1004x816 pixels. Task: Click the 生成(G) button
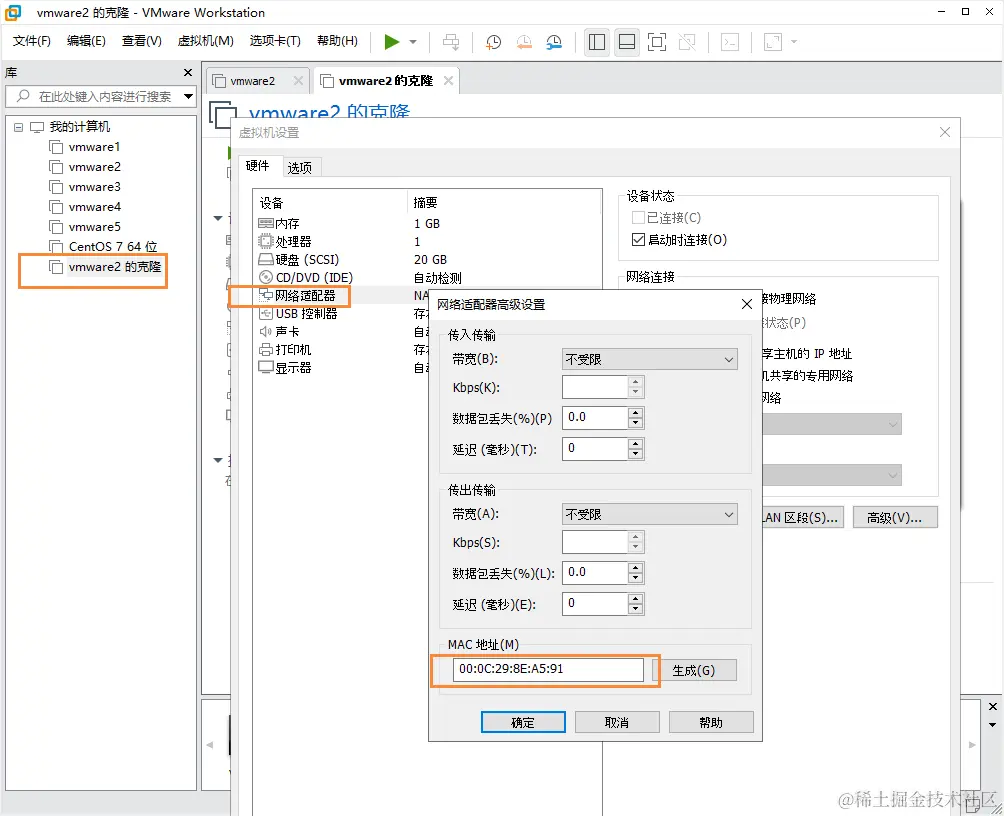[693, 670]
